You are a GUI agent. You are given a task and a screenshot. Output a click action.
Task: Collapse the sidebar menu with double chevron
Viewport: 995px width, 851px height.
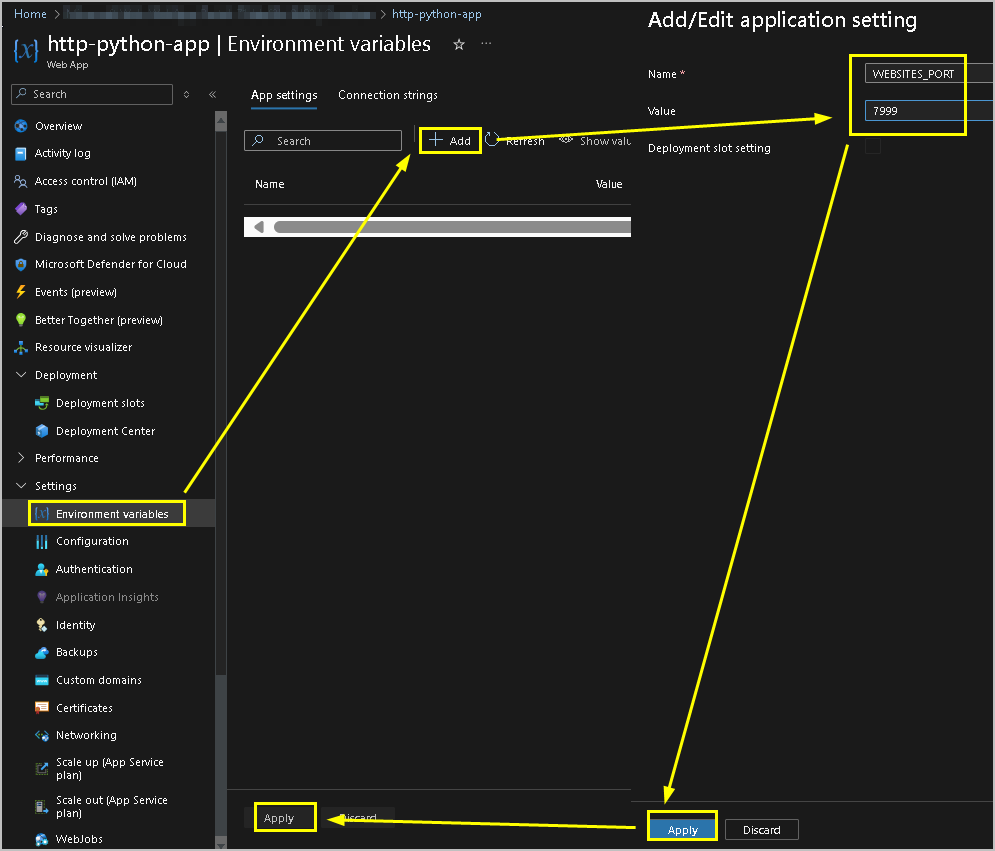213,95
